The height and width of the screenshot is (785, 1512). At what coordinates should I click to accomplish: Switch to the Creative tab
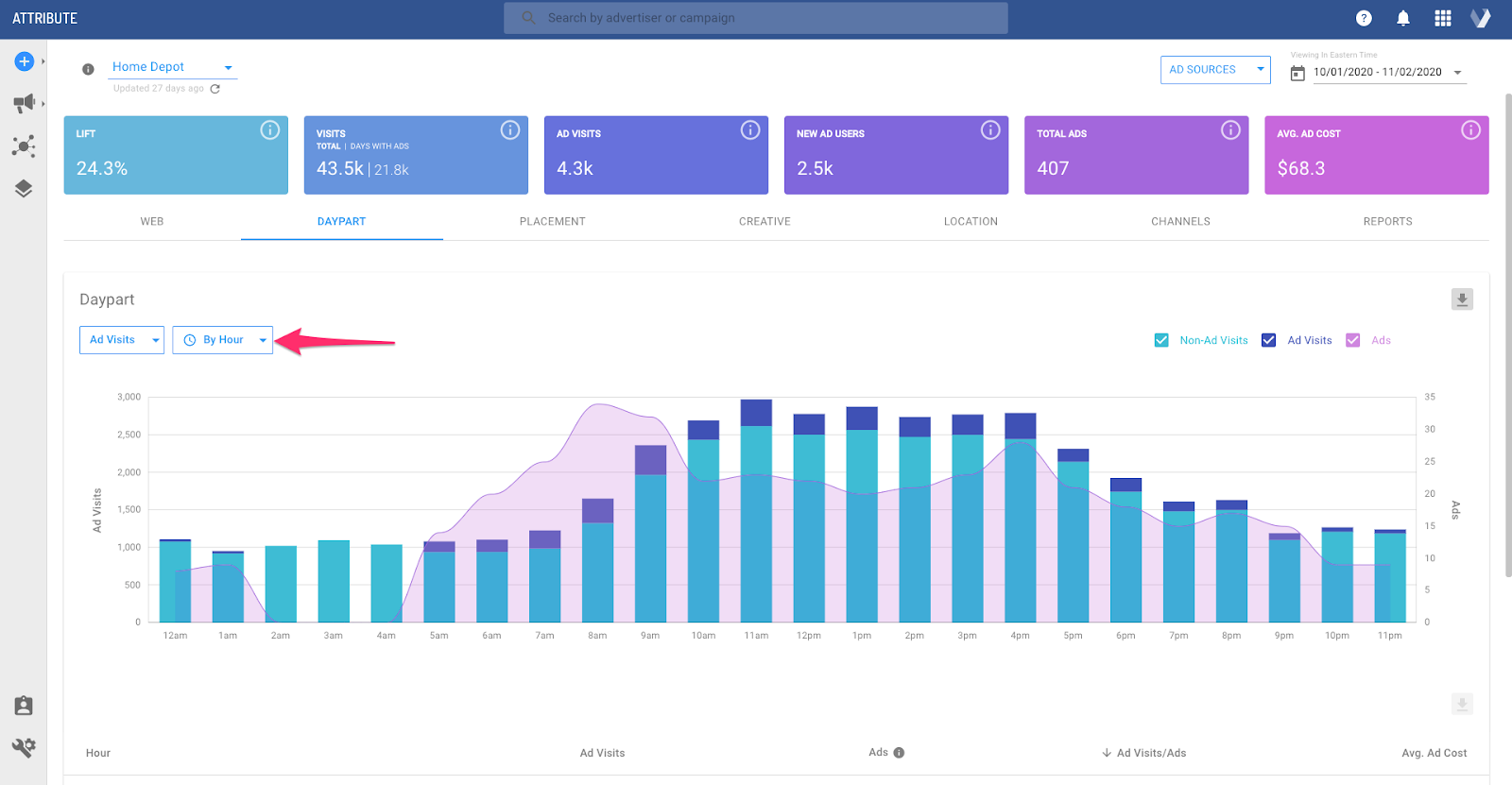765,222
